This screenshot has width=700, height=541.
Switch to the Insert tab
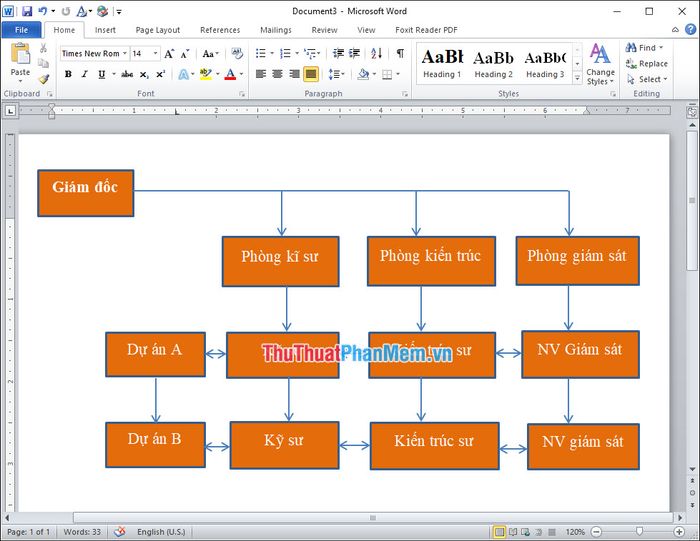[105, 30]
